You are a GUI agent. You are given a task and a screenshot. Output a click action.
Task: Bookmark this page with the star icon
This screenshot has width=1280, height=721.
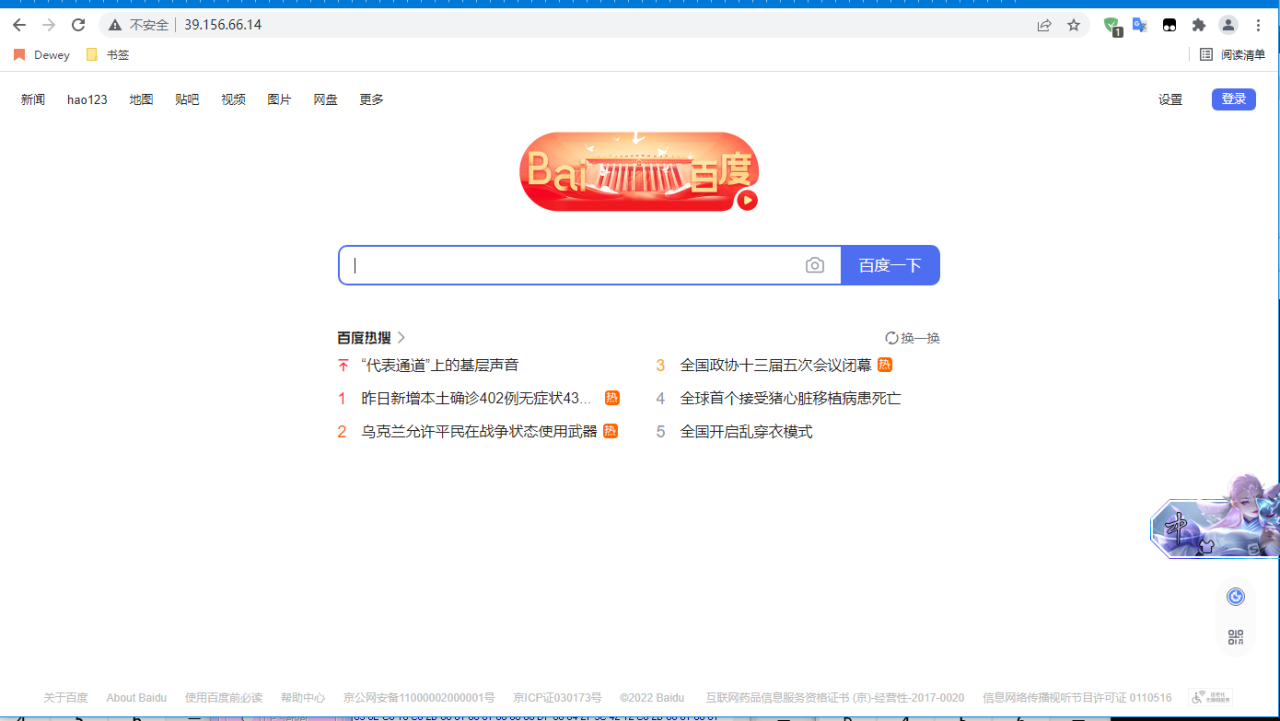point(1074,25)
